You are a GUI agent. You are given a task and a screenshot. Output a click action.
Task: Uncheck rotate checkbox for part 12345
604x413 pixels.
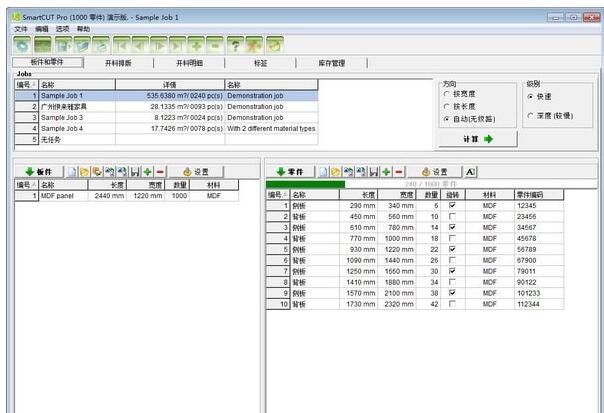click(453, 205)
